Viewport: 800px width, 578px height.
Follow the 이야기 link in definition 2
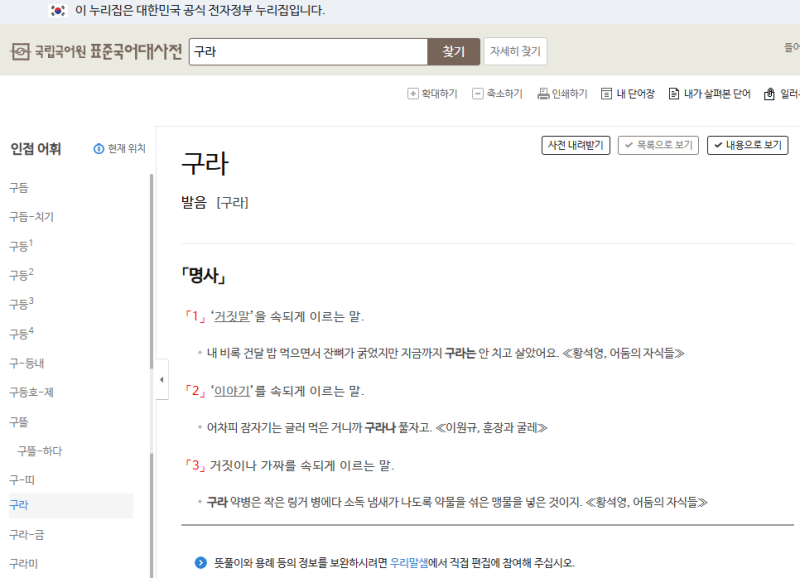(x=232, y=391)
